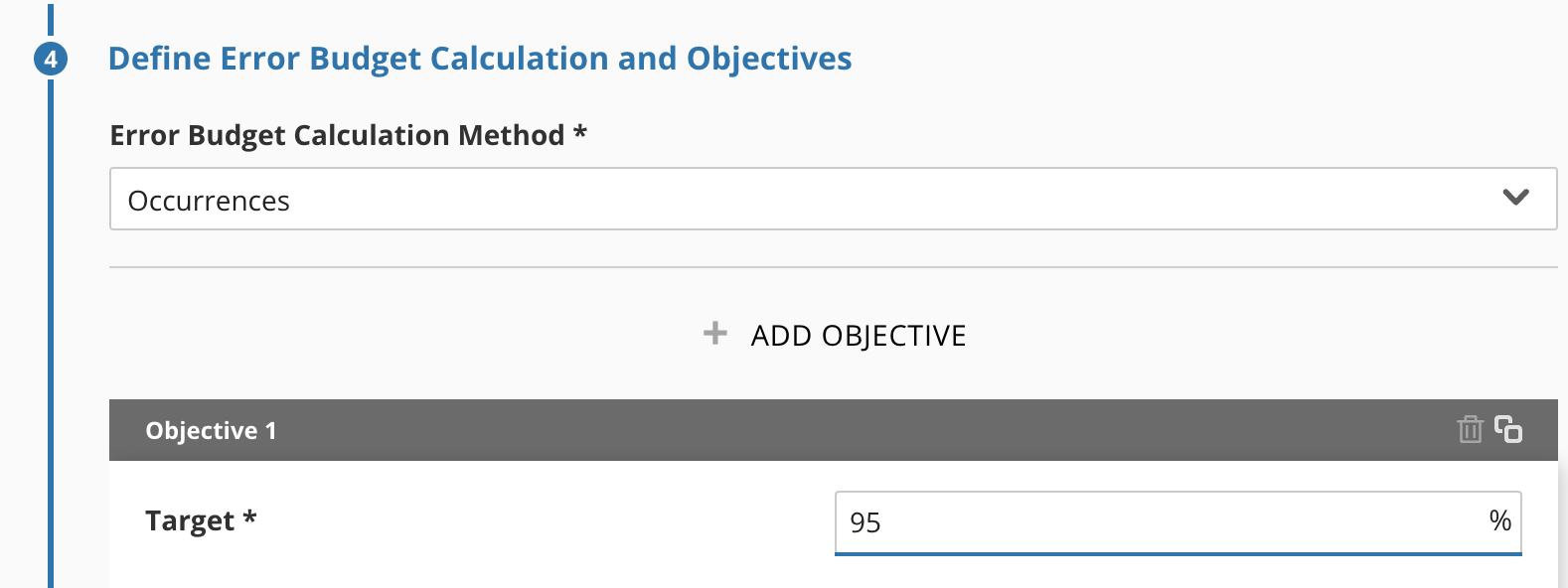Click the value 95 in Target
The image size is (1568, 588).
point(865,522)
